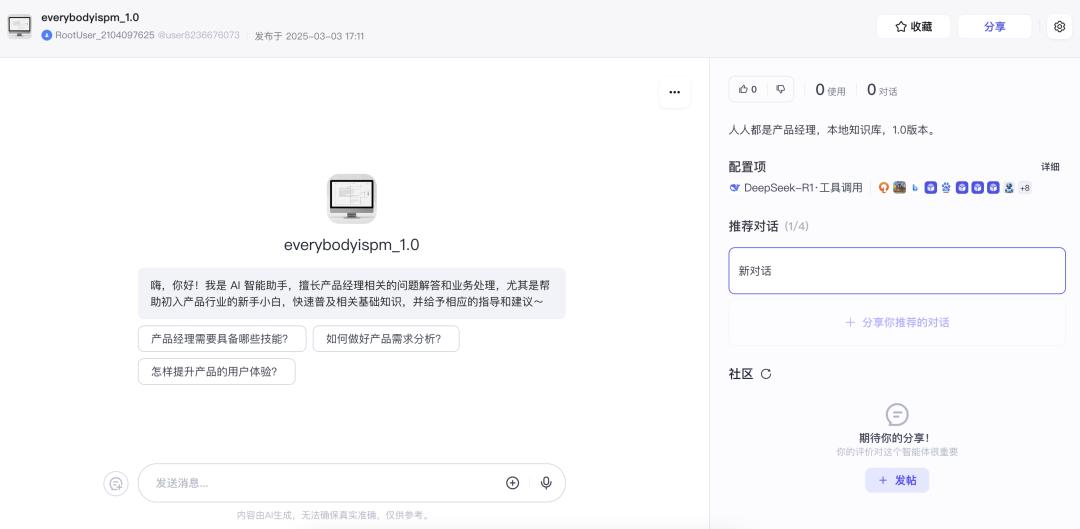Image resolution: width=1080 pixels, height=529 pixels.
Task: Click the person figure plugin icon
Action: (1009, 187)
